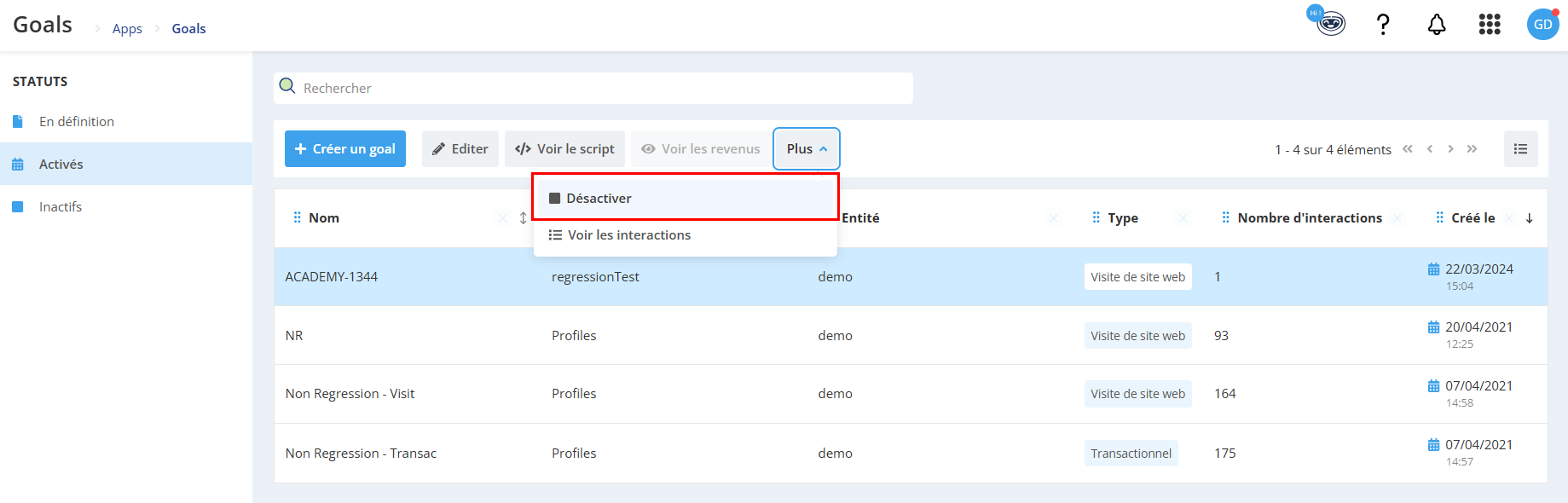Sort by the Créé le descending arrow
Viewport: 1568px width, 503px height.
(x=1530, y=218)
